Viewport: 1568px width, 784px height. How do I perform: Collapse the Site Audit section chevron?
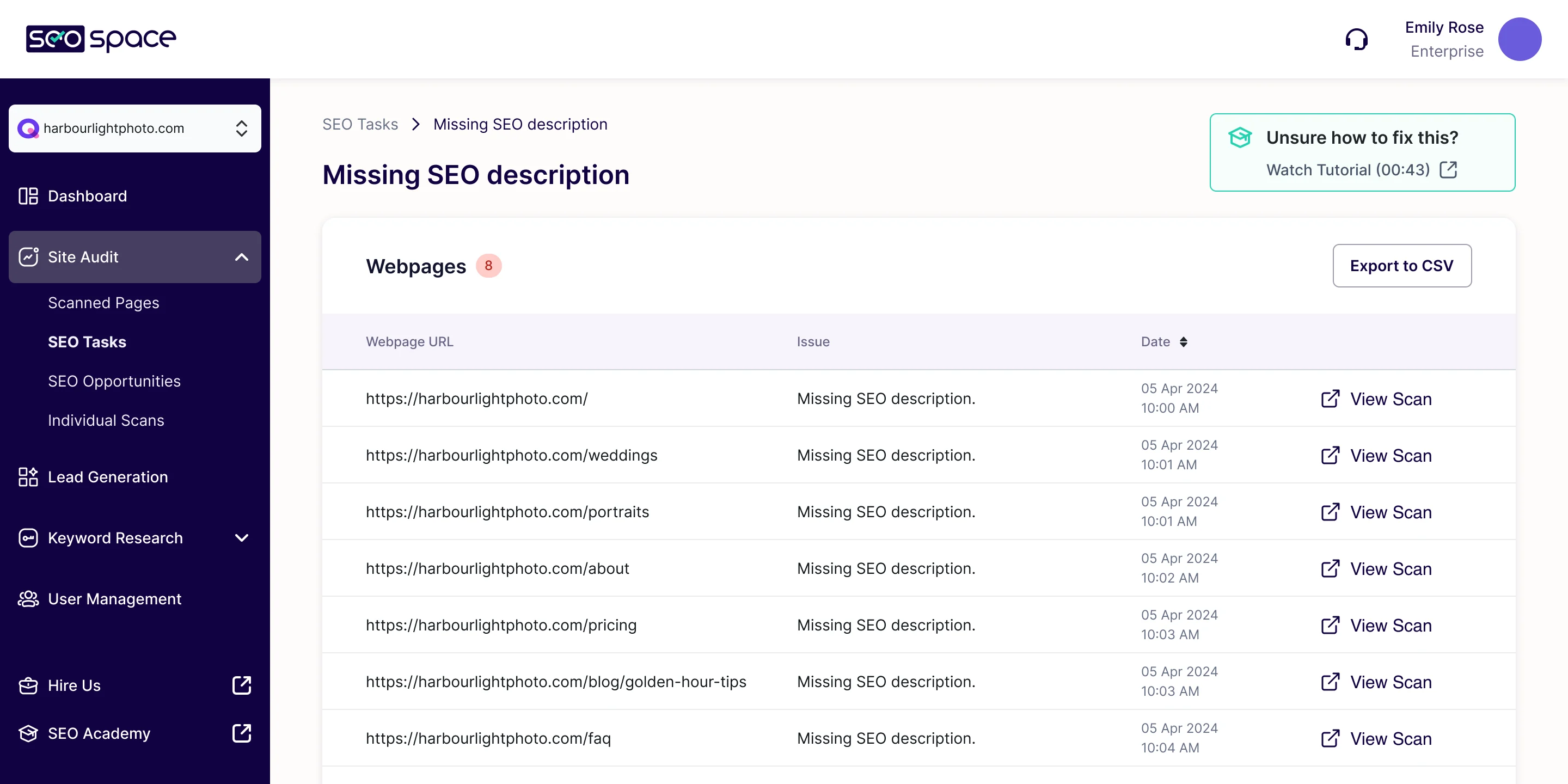coord(242,257)
